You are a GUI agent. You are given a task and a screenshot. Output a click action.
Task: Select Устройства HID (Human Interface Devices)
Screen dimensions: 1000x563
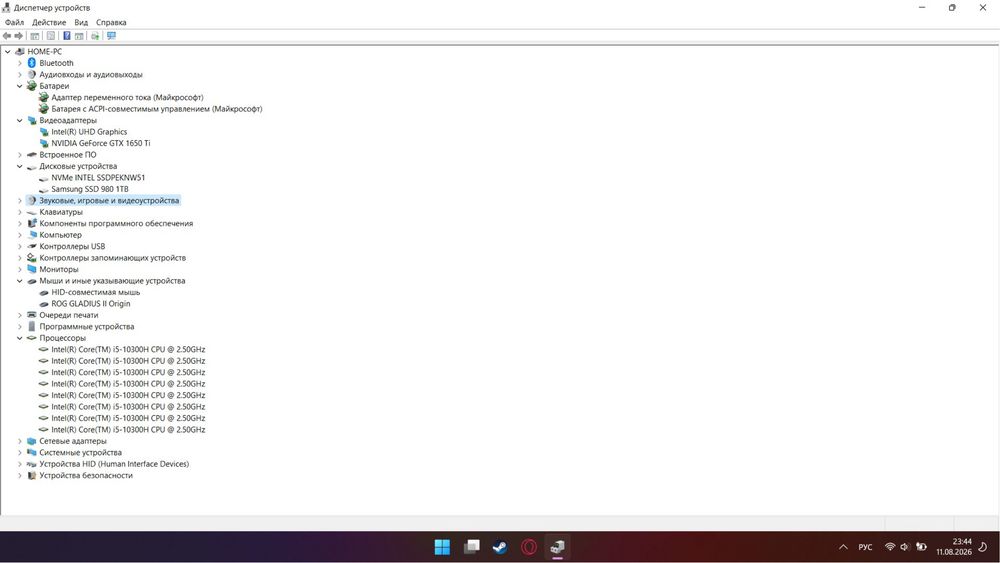click(x=114, y=464)
